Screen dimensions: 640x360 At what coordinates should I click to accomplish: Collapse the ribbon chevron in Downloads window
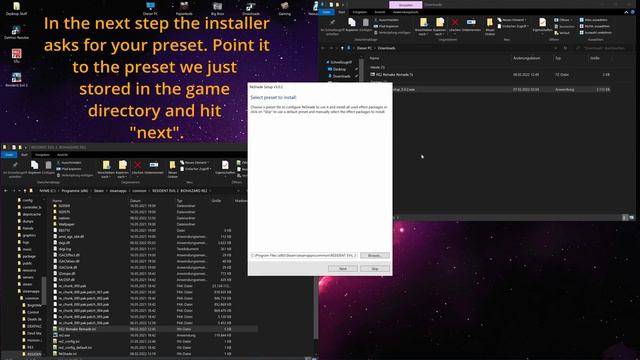(x=626, y=12)
